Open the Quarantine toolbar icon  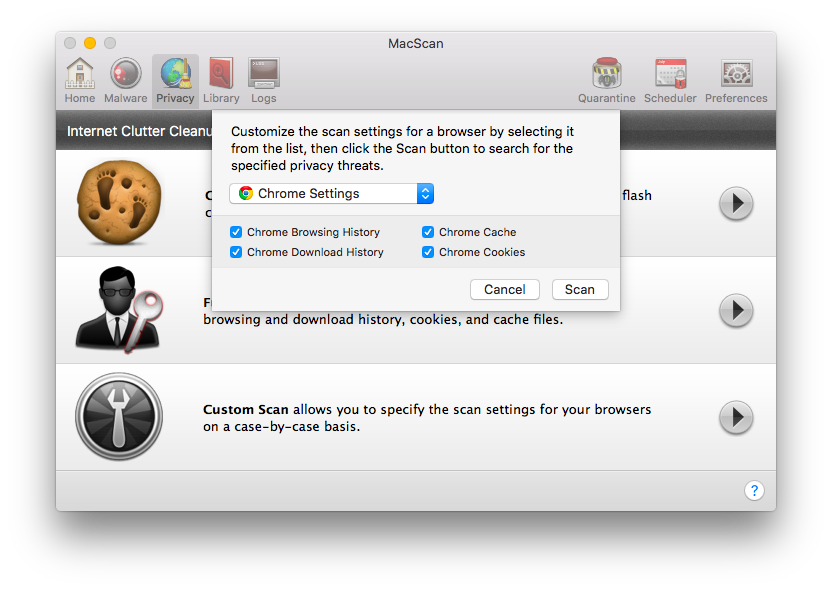coord(606,81)
